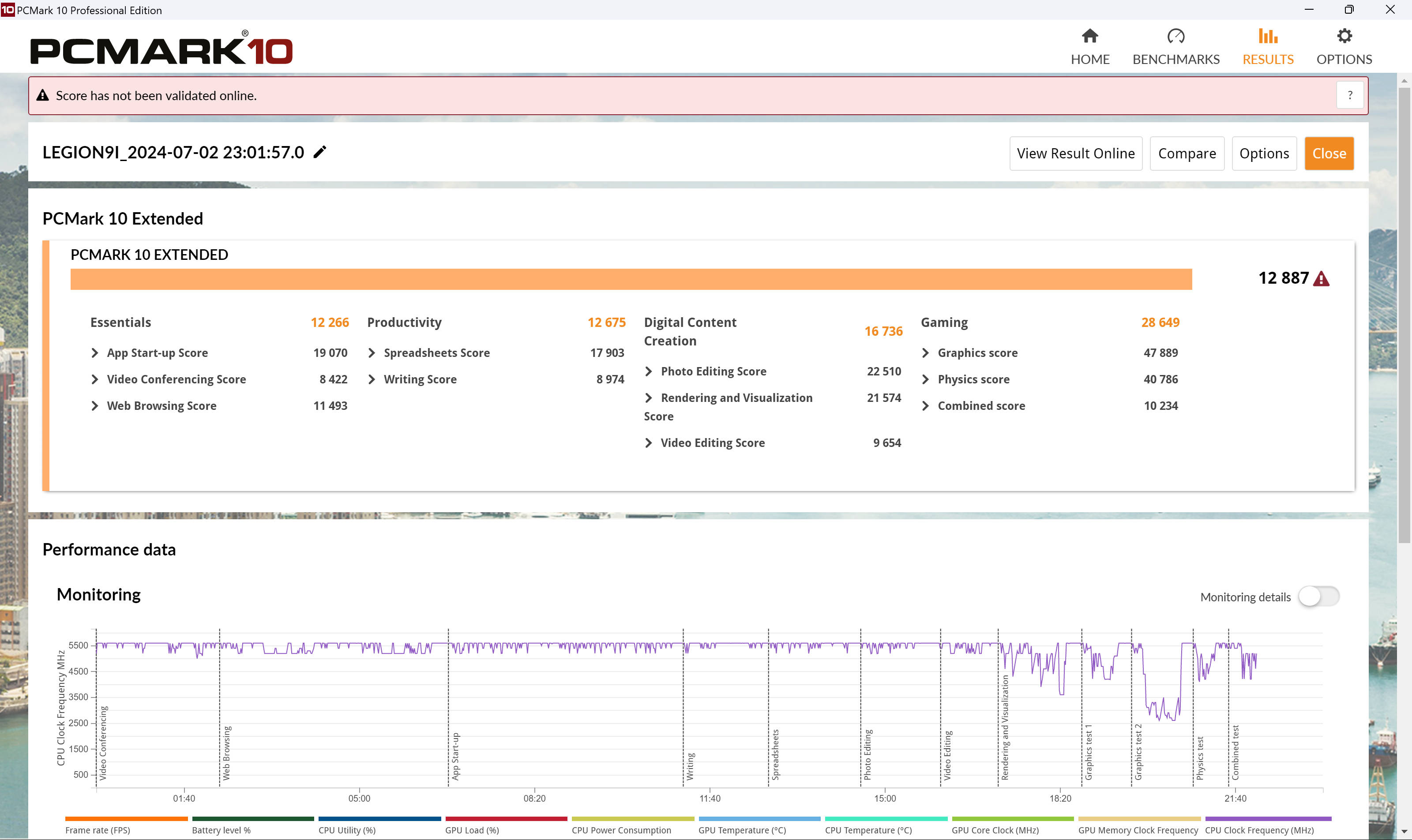Viewport: 1412px width, 840px height.
Task: Click the Graphics test 1 marker
Action: tap(1088, 752)
